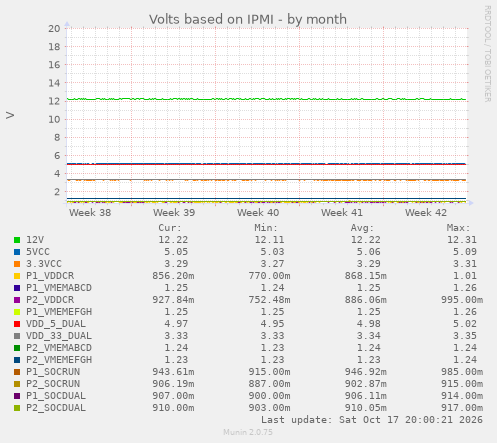
Task: Click the P2_VDDCR purple legend swatch
Action: click(x=17, y=300)
